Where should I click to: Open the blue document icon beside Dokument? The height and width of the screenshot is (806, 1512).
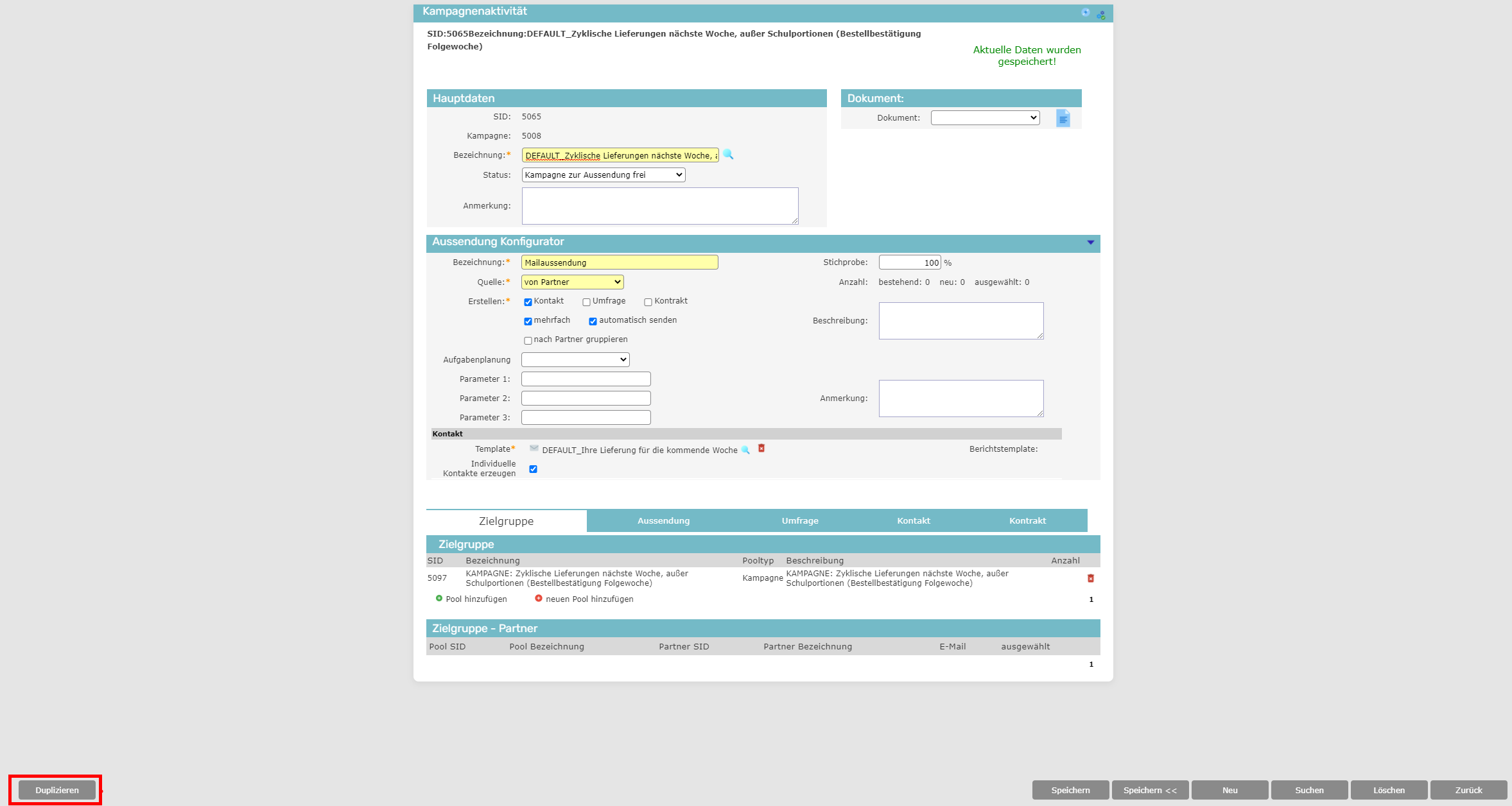coord(1063,118)
